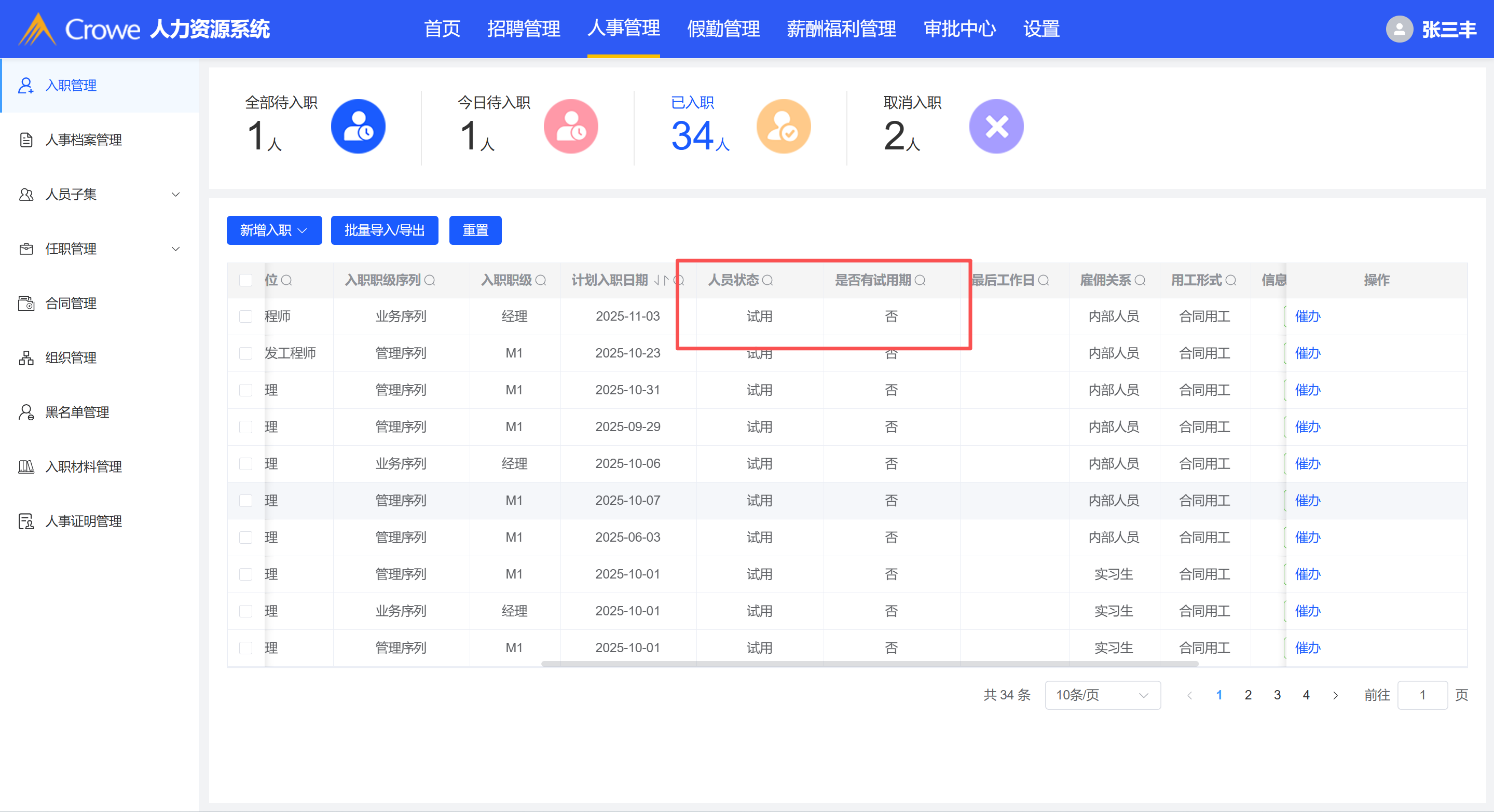Open the 新增入职 dropdown button

[x=274, y=231]
